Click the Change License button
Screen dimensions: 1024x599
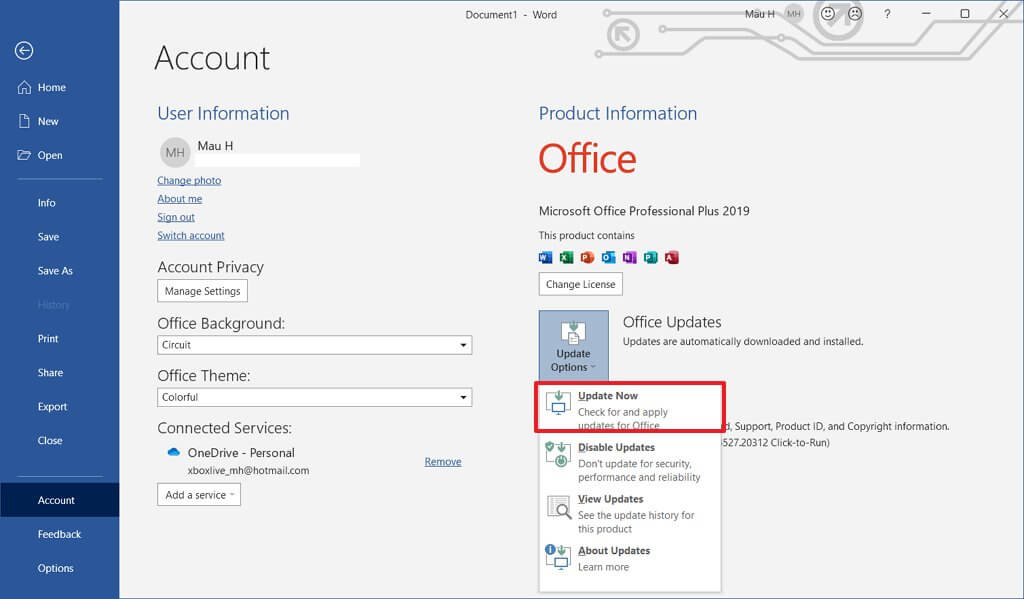pos(581,284)
